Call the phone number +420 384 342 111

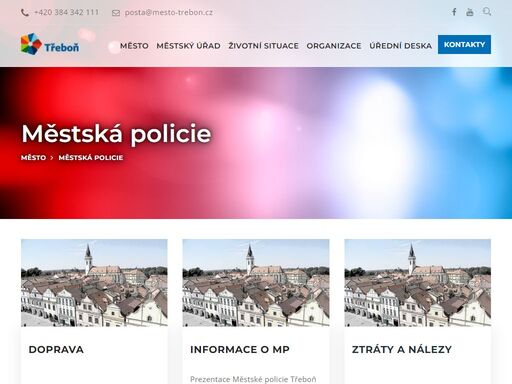point(66,12)
